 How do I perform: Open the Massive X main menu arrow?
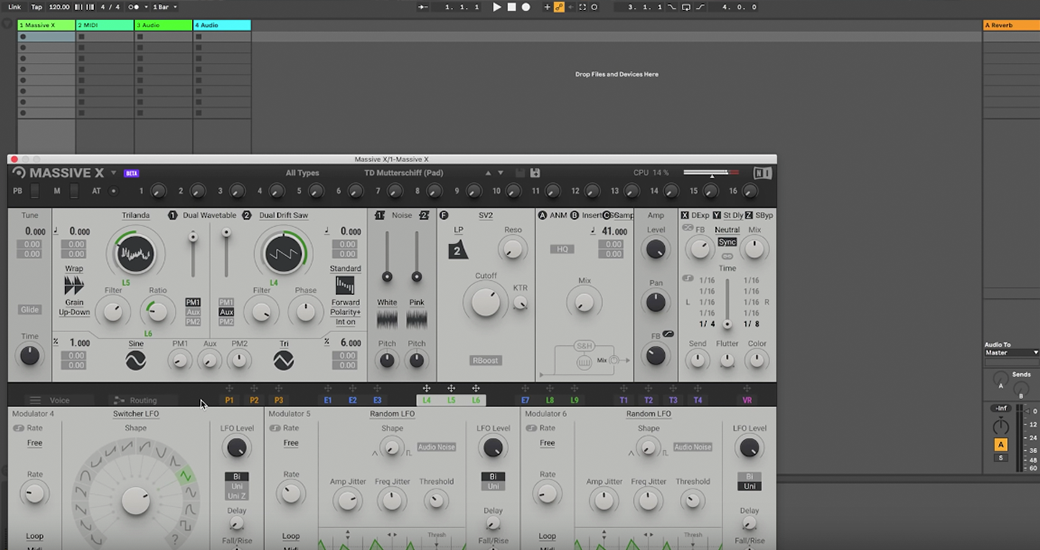pyautogui.click(x=113, y=173)
